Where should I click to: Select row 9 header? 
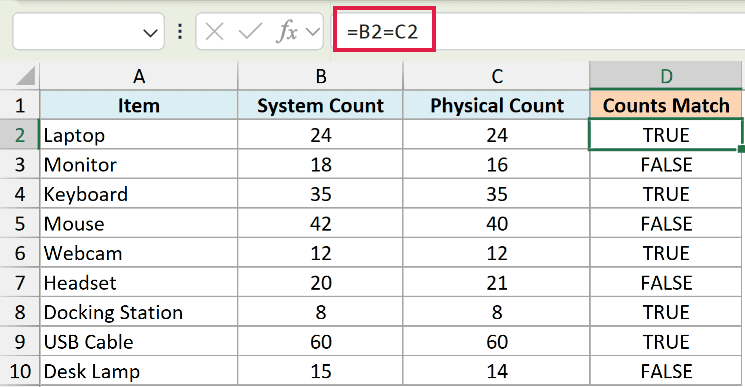[x=19, y=341]
